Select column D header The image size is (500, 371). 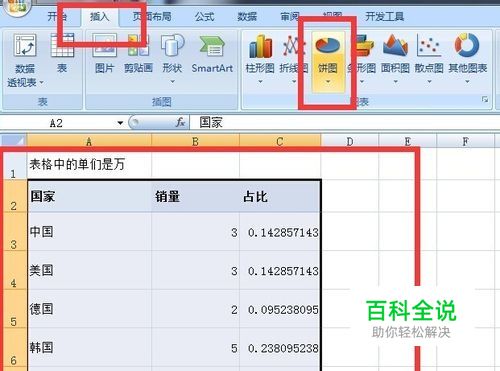coord(350,141)
